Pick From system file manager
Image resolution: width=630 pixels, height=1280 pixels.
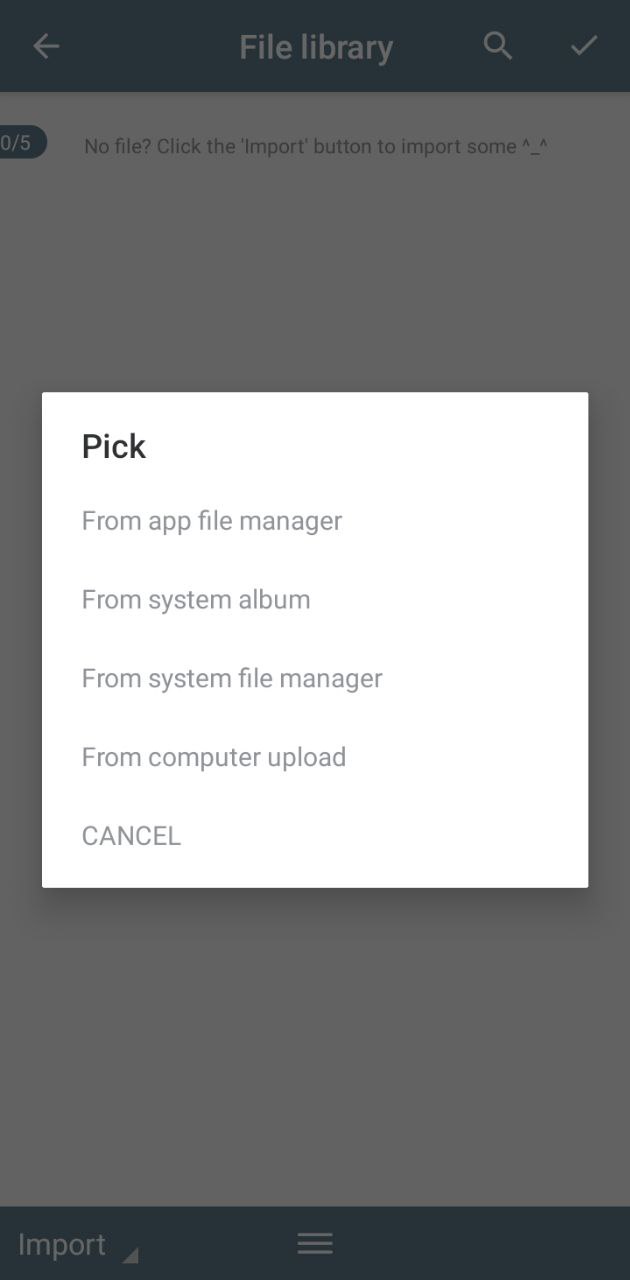pos(232,679)
